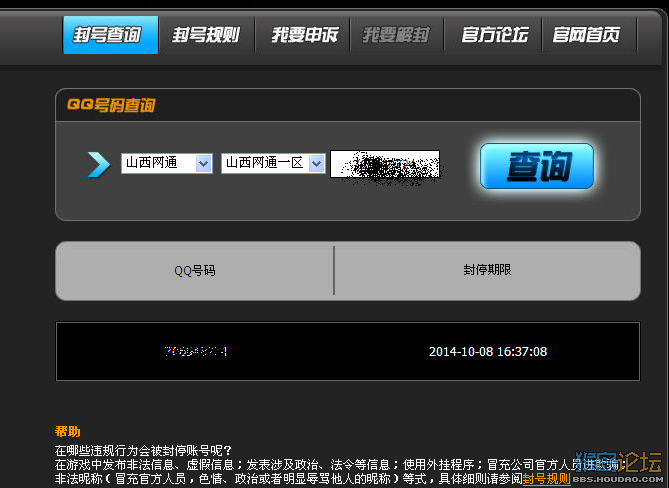Select the greyed 我要解封 tab

[x=397, y=35]
